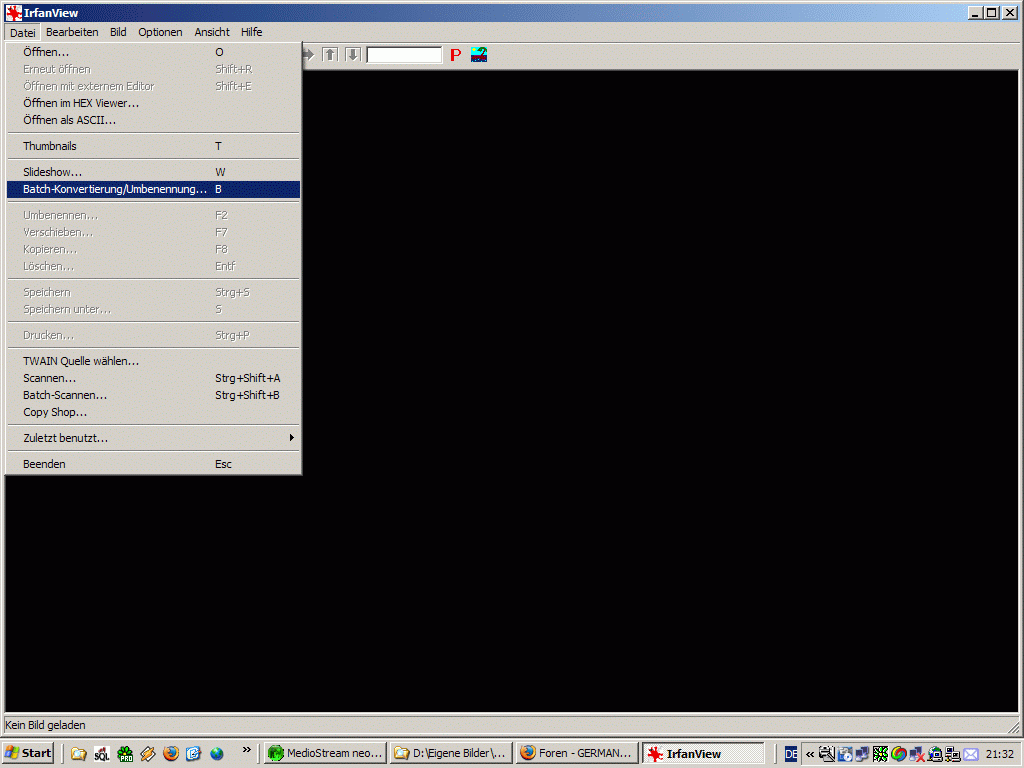Open the Hilfe menu
The image size is (1024, 768).
pos(251,32)
